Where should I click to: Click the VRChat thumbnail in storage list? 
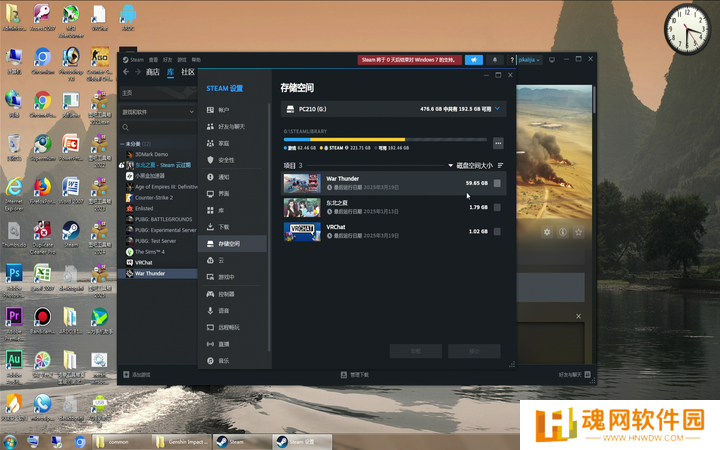point(302,231)
